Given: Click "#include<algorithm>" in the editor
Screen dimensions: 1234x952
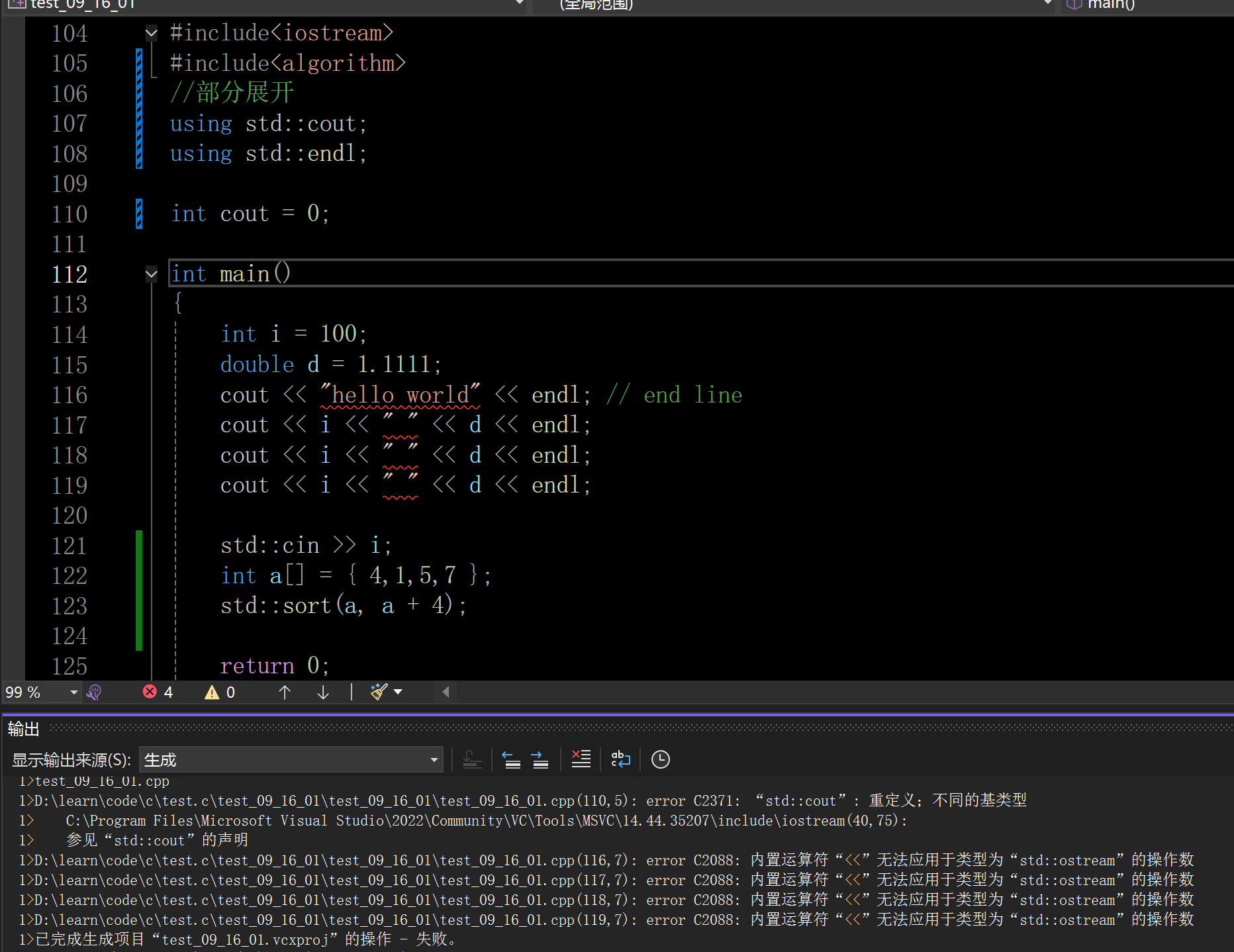Looking at the screenshot, I should 287,63.
